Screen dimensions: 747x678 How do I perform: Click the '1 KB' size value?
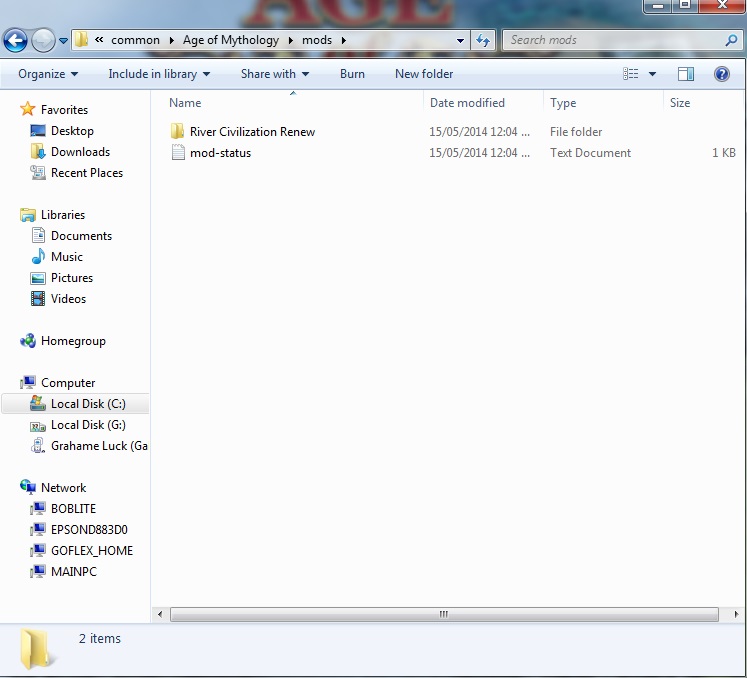click(x=724, y=153)
